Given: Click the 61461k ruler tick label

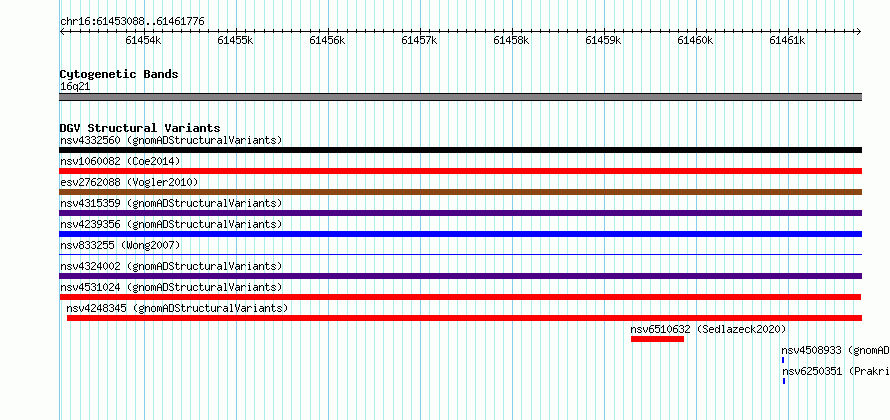Looking at the screenshot, I should (x=788, y=40).
